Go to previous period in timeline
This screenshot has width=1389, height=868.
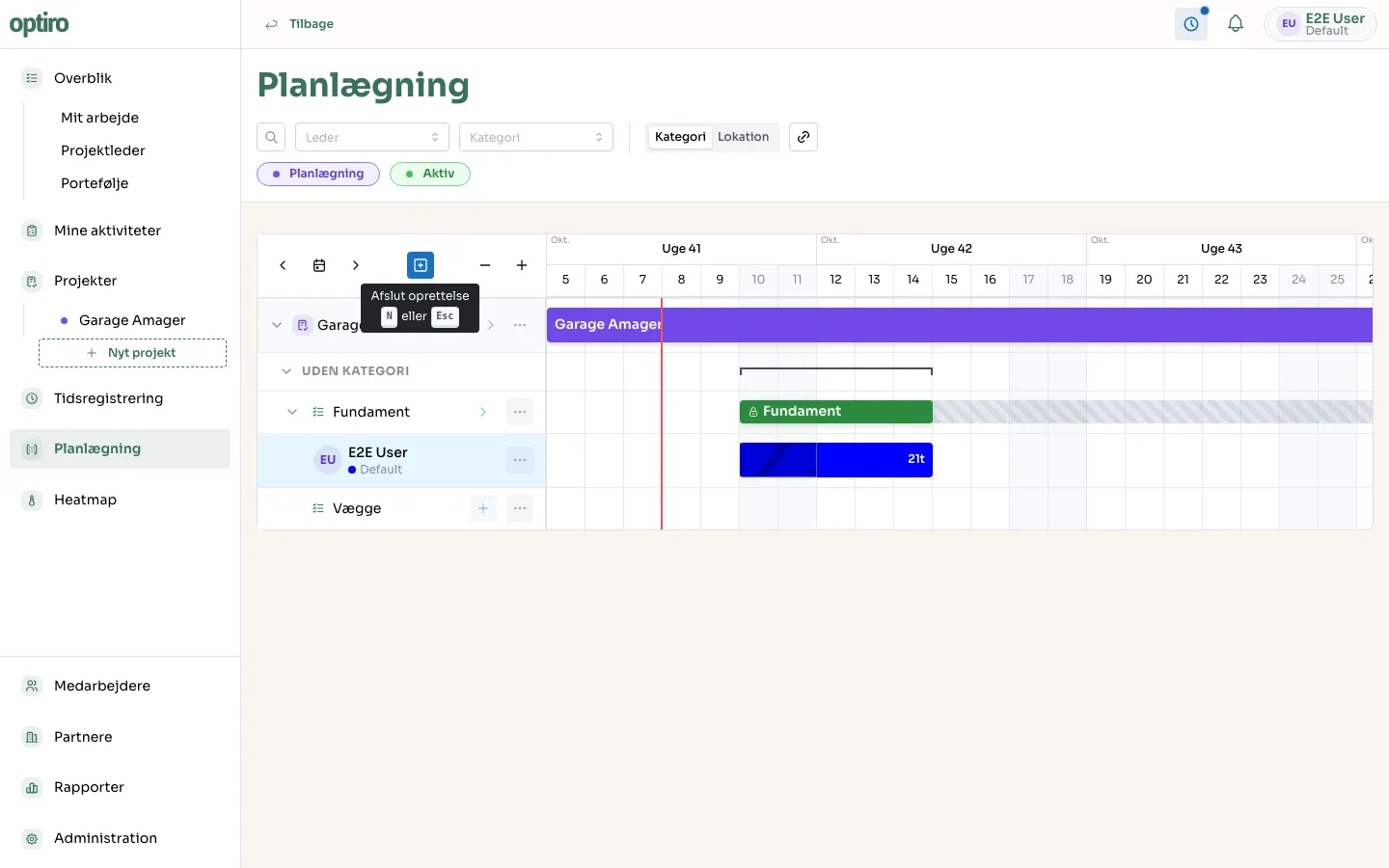(x=283, y=265)
